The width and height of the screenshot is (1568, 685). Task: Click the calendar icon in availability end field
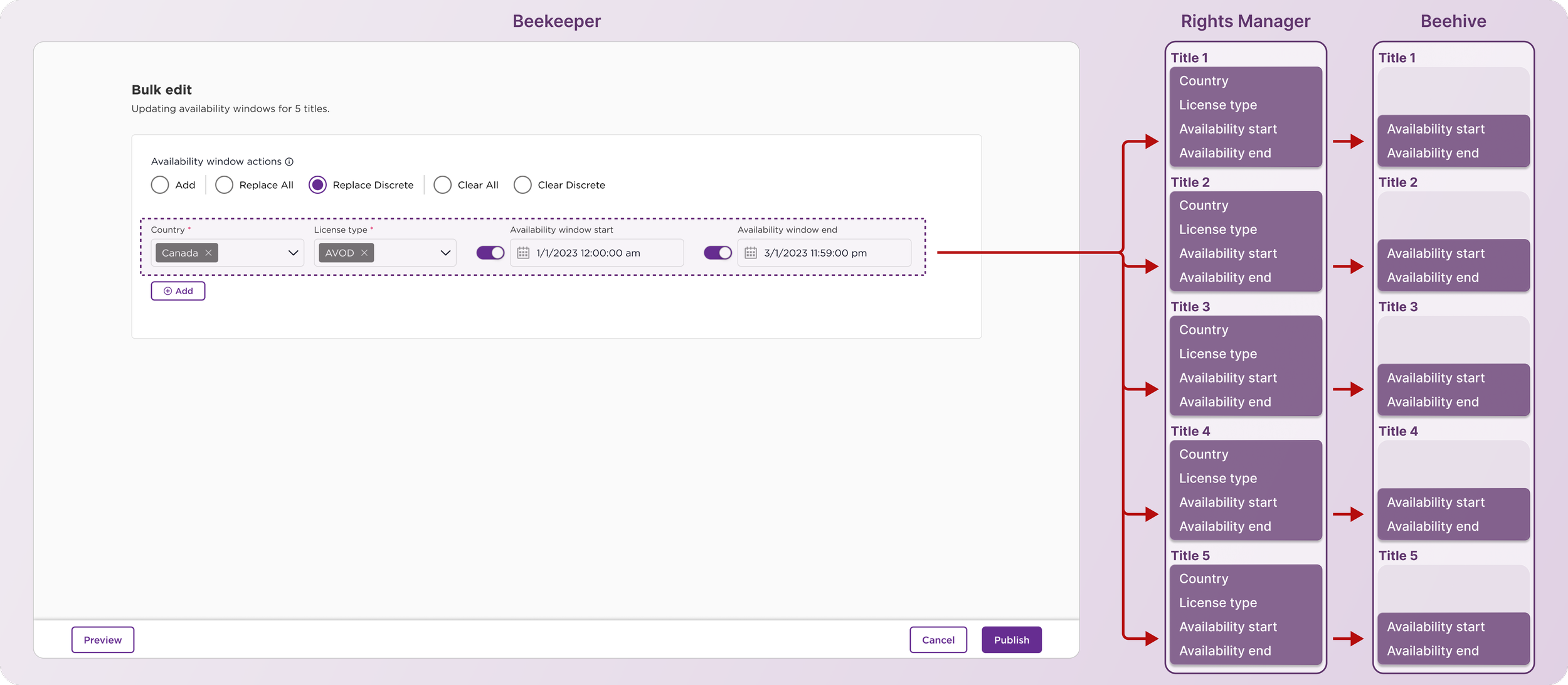tap(750, 253)
